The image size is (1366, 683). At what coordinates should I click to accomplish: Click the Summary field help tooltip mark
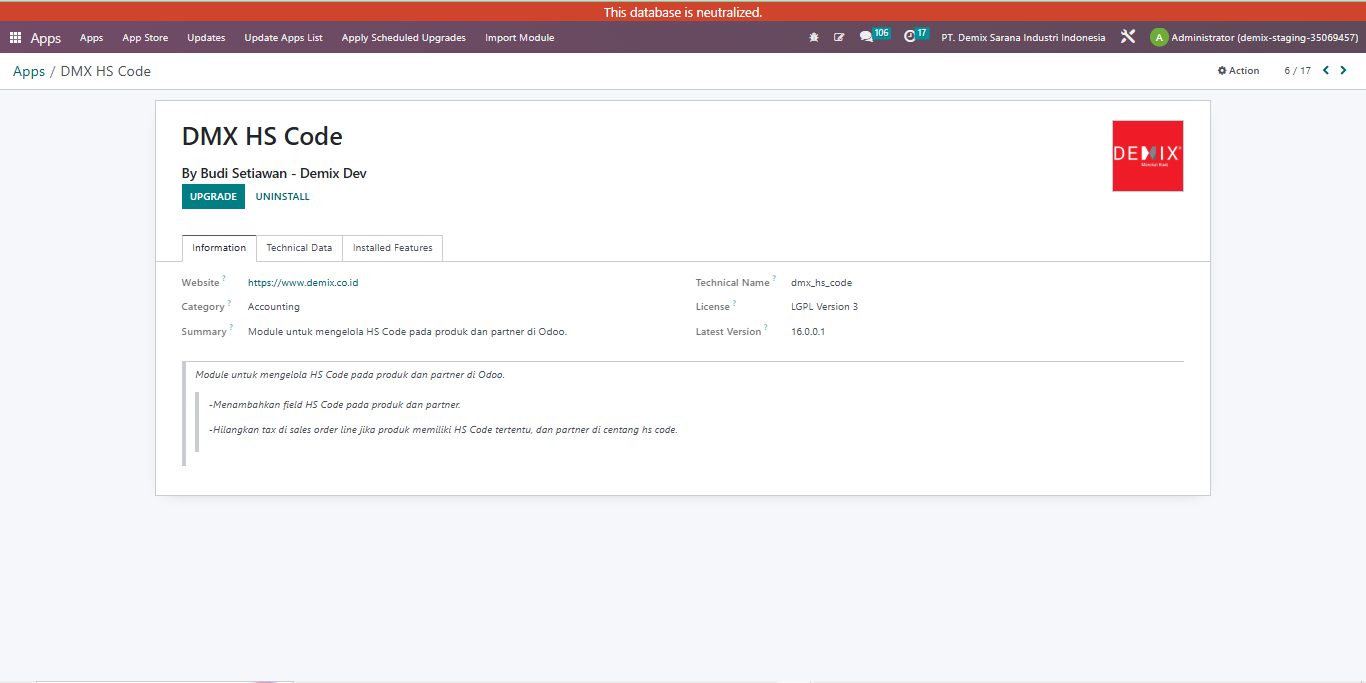(232, 328)
